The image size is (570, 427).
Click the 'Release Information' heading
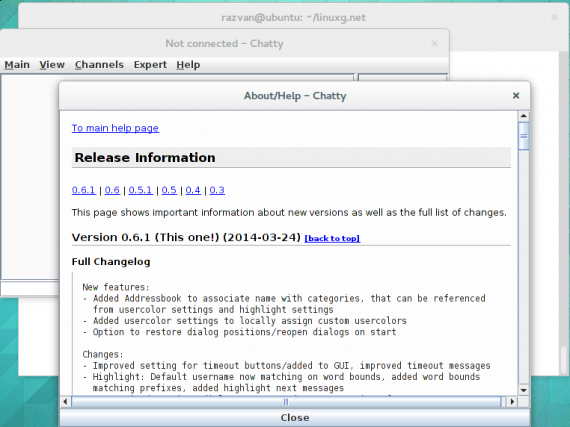click(x=145, y=158)
